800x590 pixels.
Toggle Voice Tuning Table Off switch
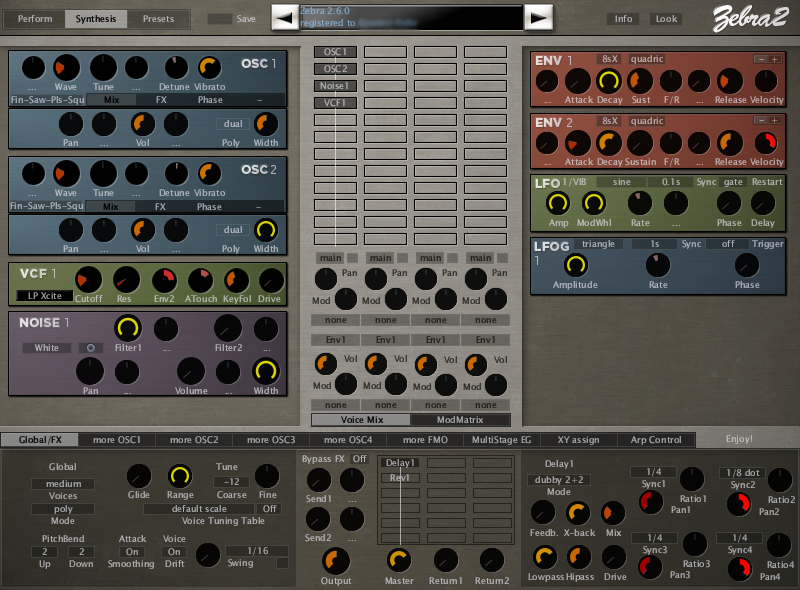click(x=269, y=509)
